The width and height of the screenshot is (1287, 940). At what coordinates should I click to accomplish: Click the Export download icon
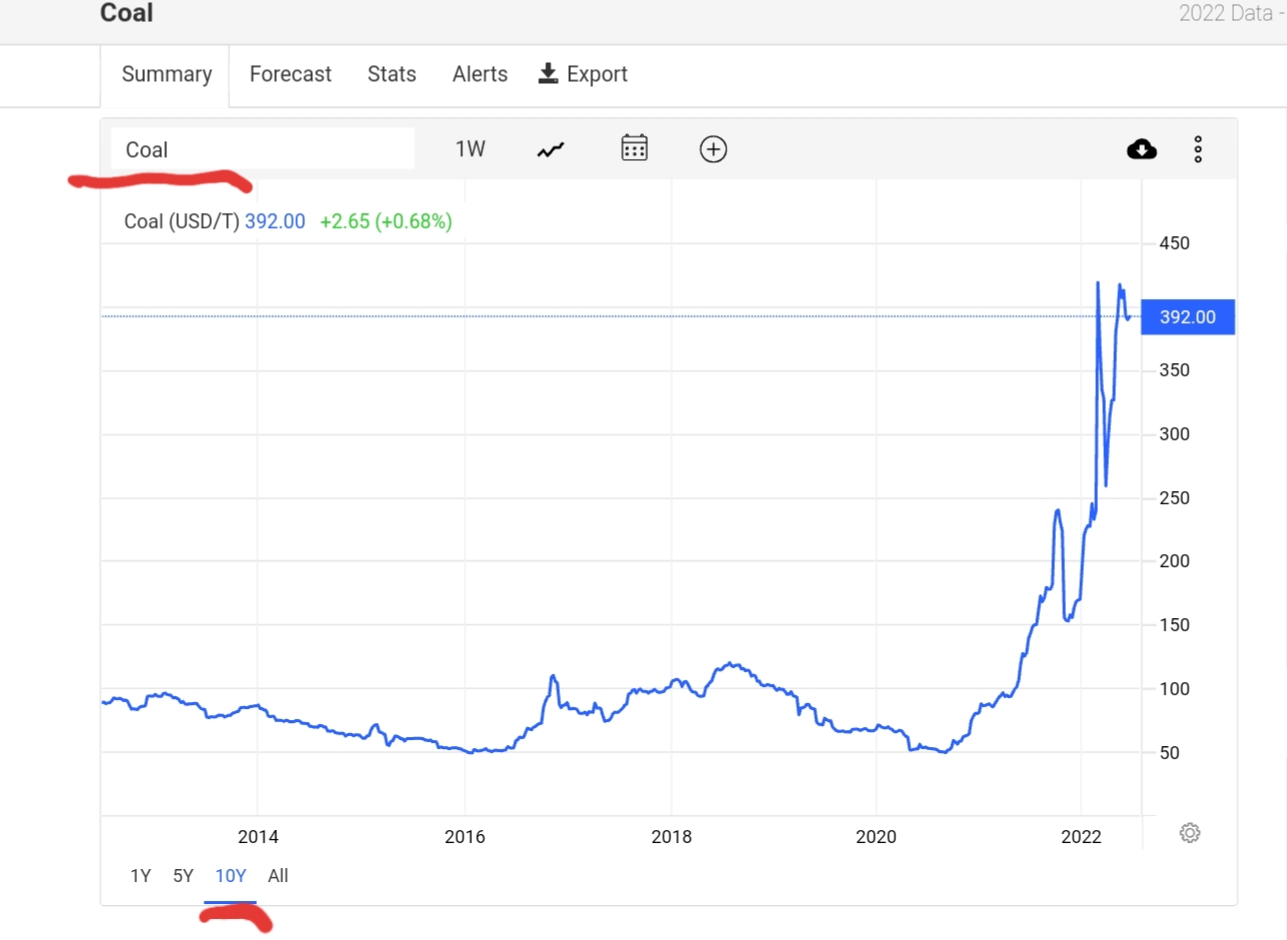[548, 74]
